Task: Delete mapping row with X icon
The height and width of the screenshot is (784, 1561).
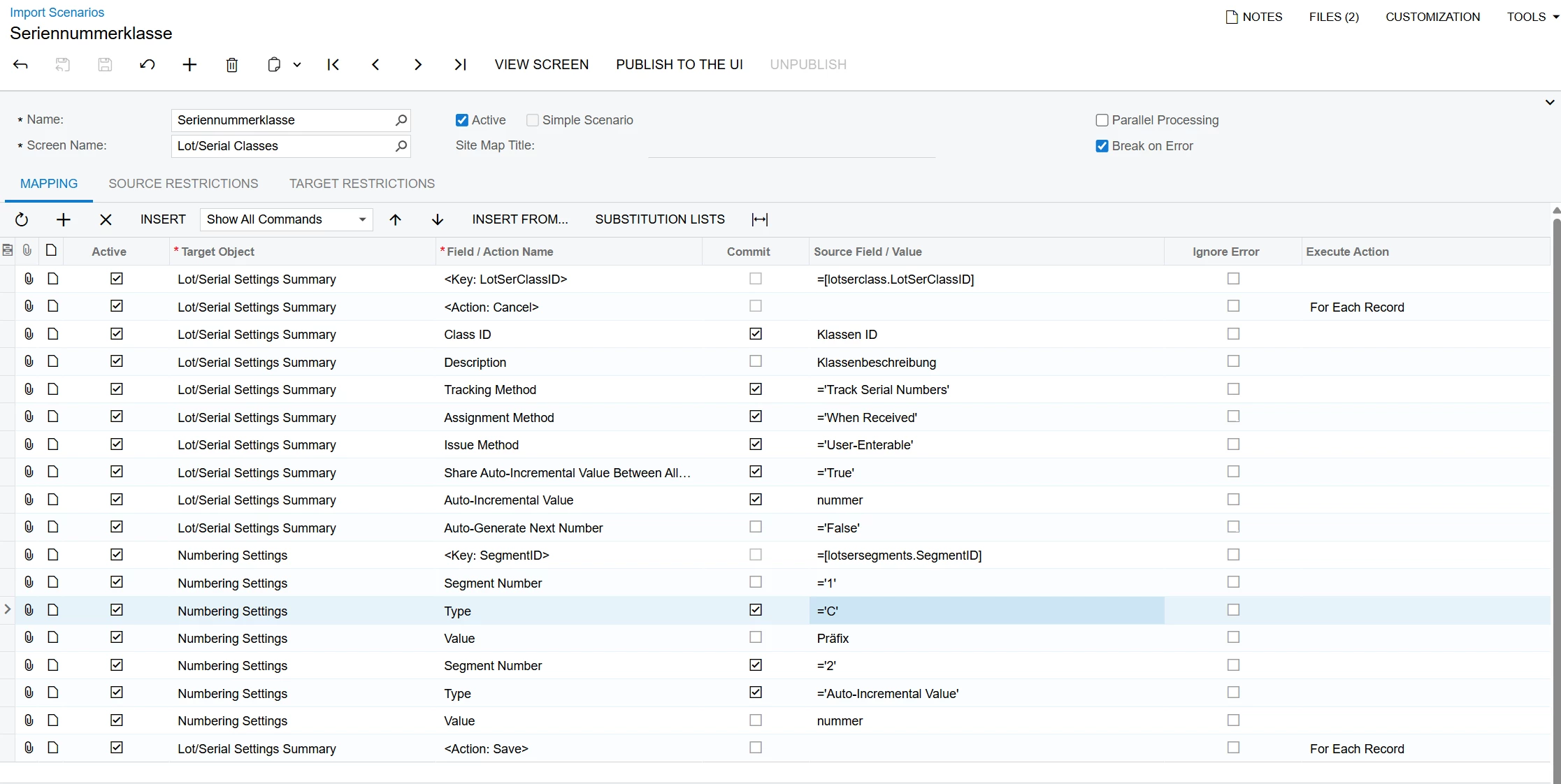Action: coord(106,219)
